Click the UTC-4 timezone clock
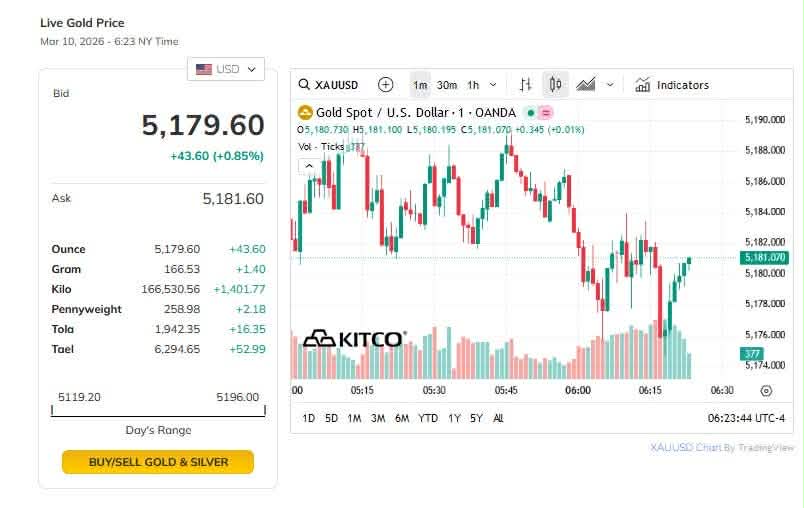This screenshot has width=804, height=508. click(x=746, y=418)
